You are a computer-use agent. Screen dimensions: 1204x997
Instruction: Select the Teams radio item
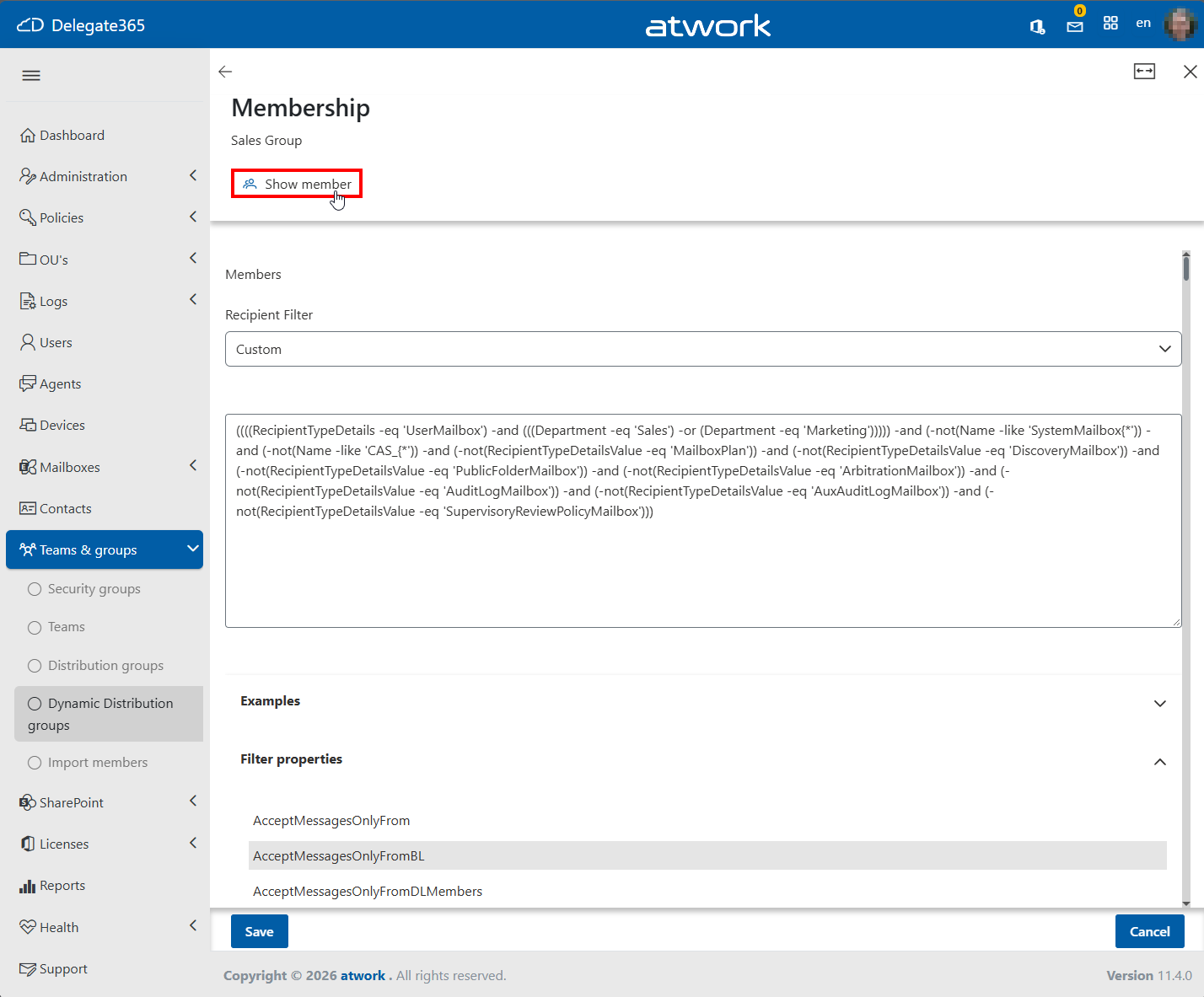[56, 627]
